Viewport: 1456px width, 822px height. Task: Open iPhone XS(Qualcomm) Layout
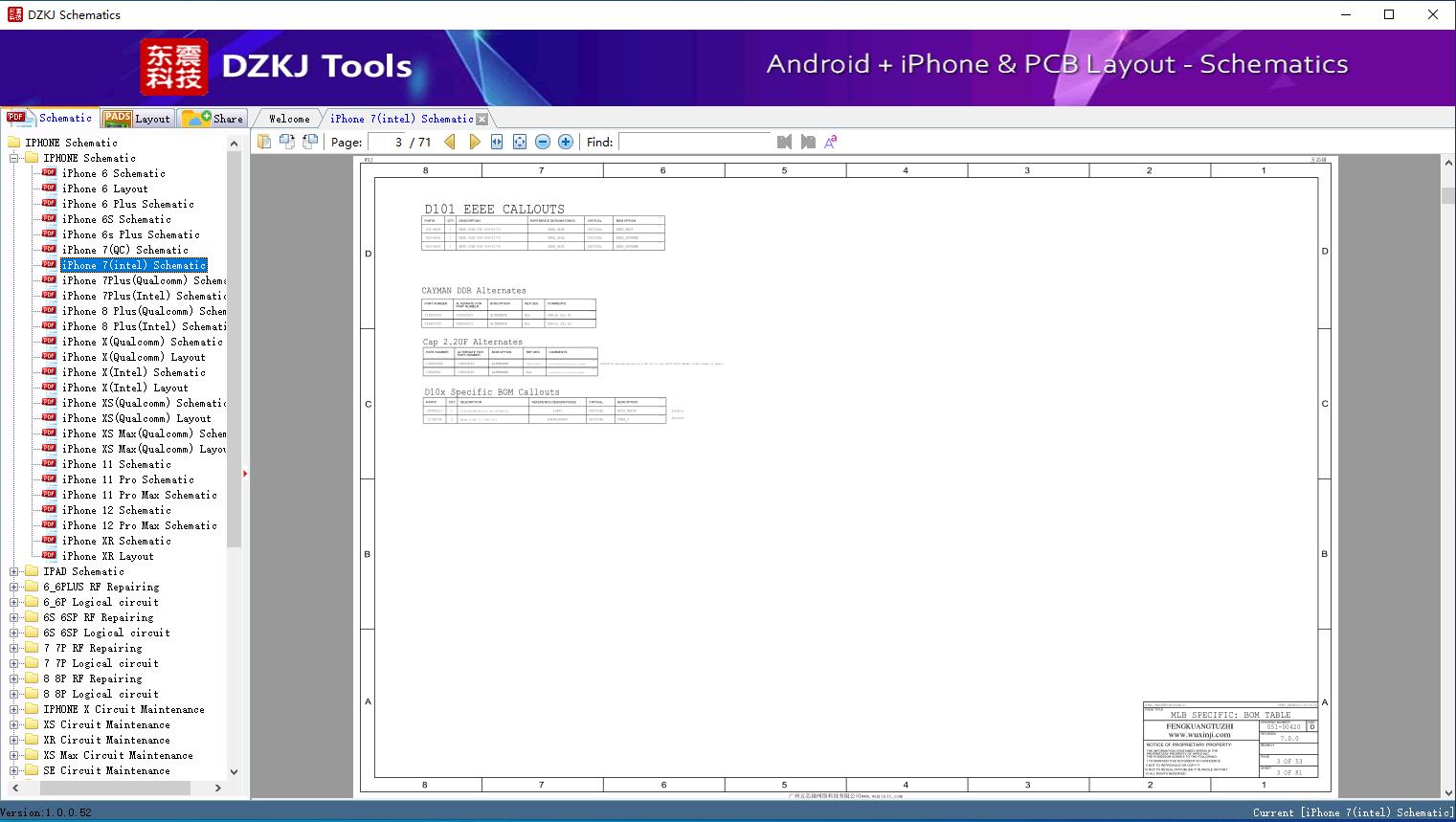[137, 418]
